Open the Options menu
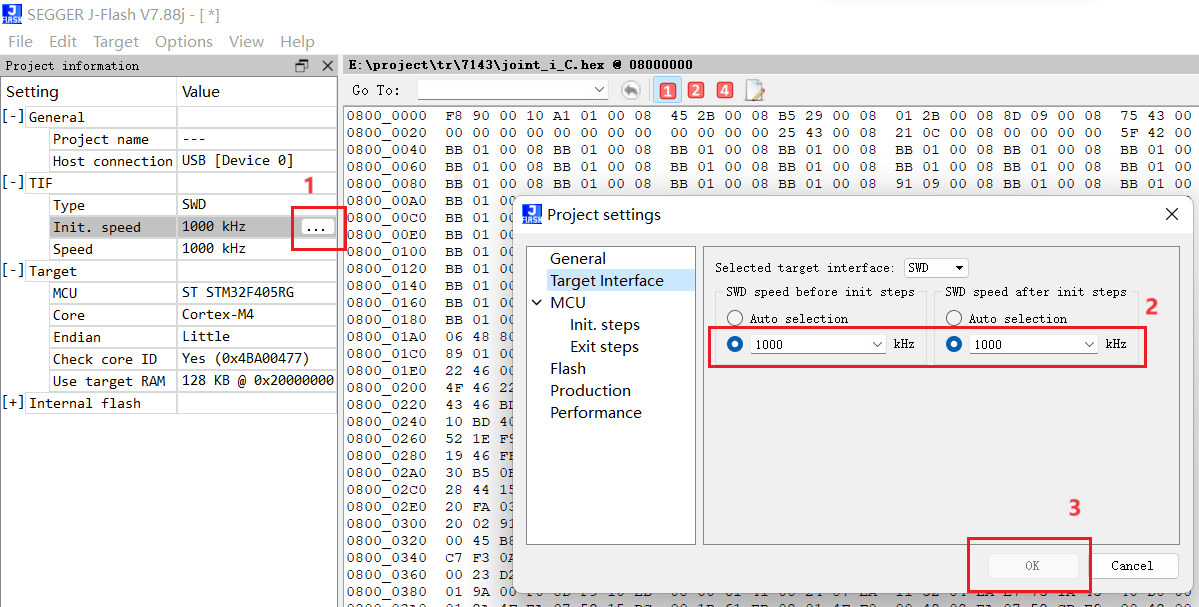 184,41
